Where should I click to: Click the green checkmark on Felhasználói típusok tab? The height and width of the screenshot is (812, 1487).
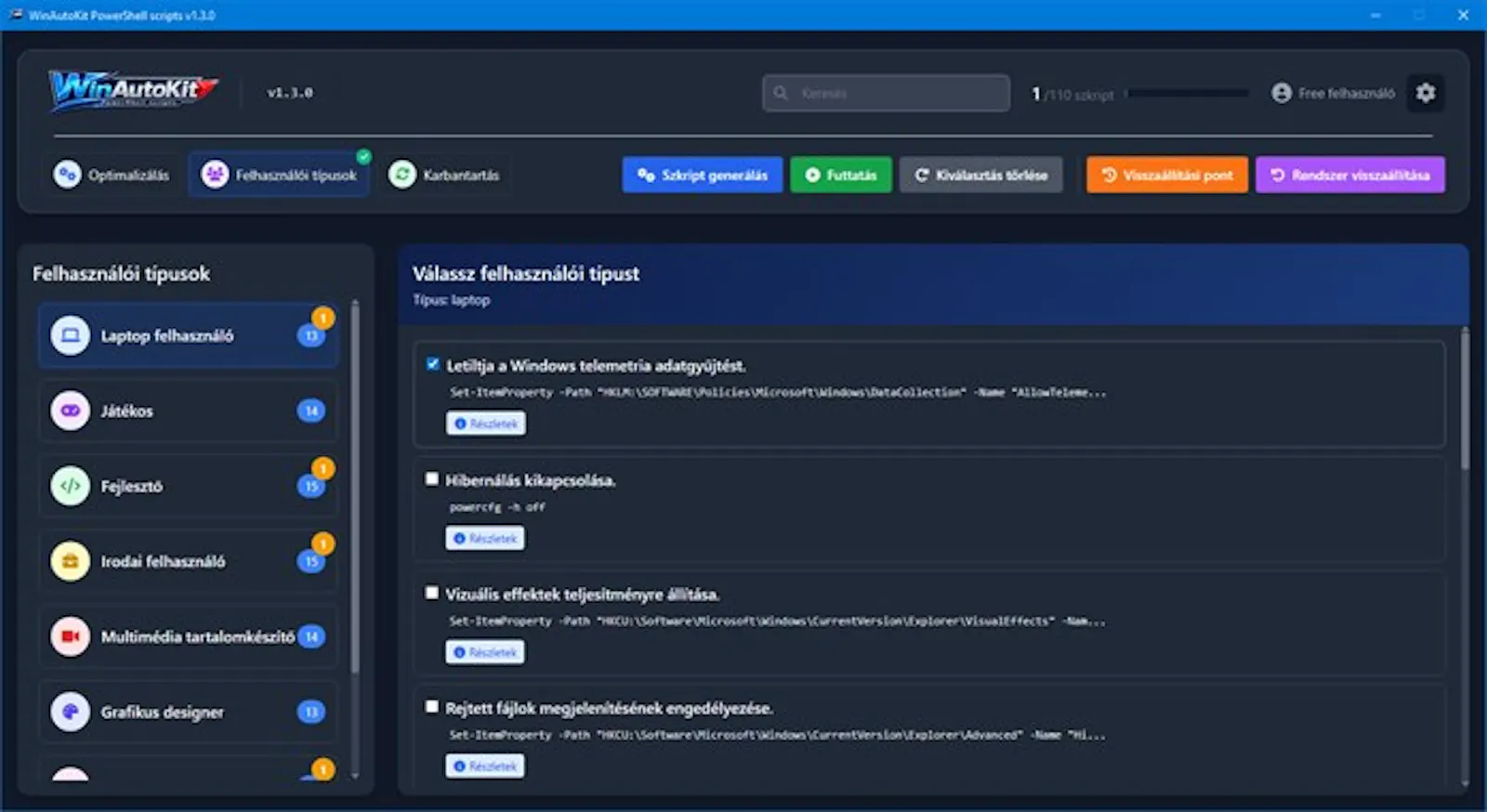coord(364,156)
